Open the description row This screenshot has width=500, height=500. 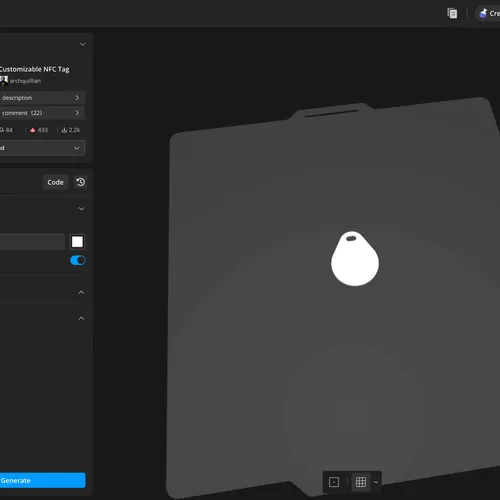(42, 98)
